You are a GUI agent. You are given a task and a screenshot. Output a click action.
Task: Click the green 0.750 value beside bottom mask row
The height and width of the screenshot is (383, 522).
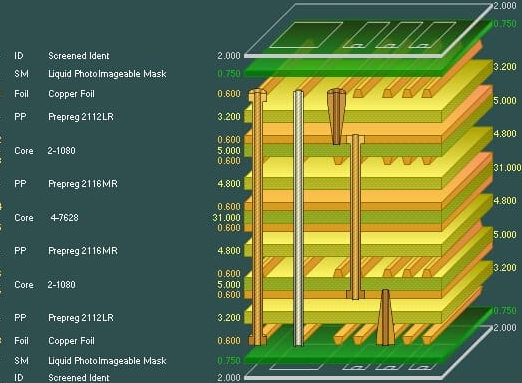pyautogui.click(x=229, y=361)
